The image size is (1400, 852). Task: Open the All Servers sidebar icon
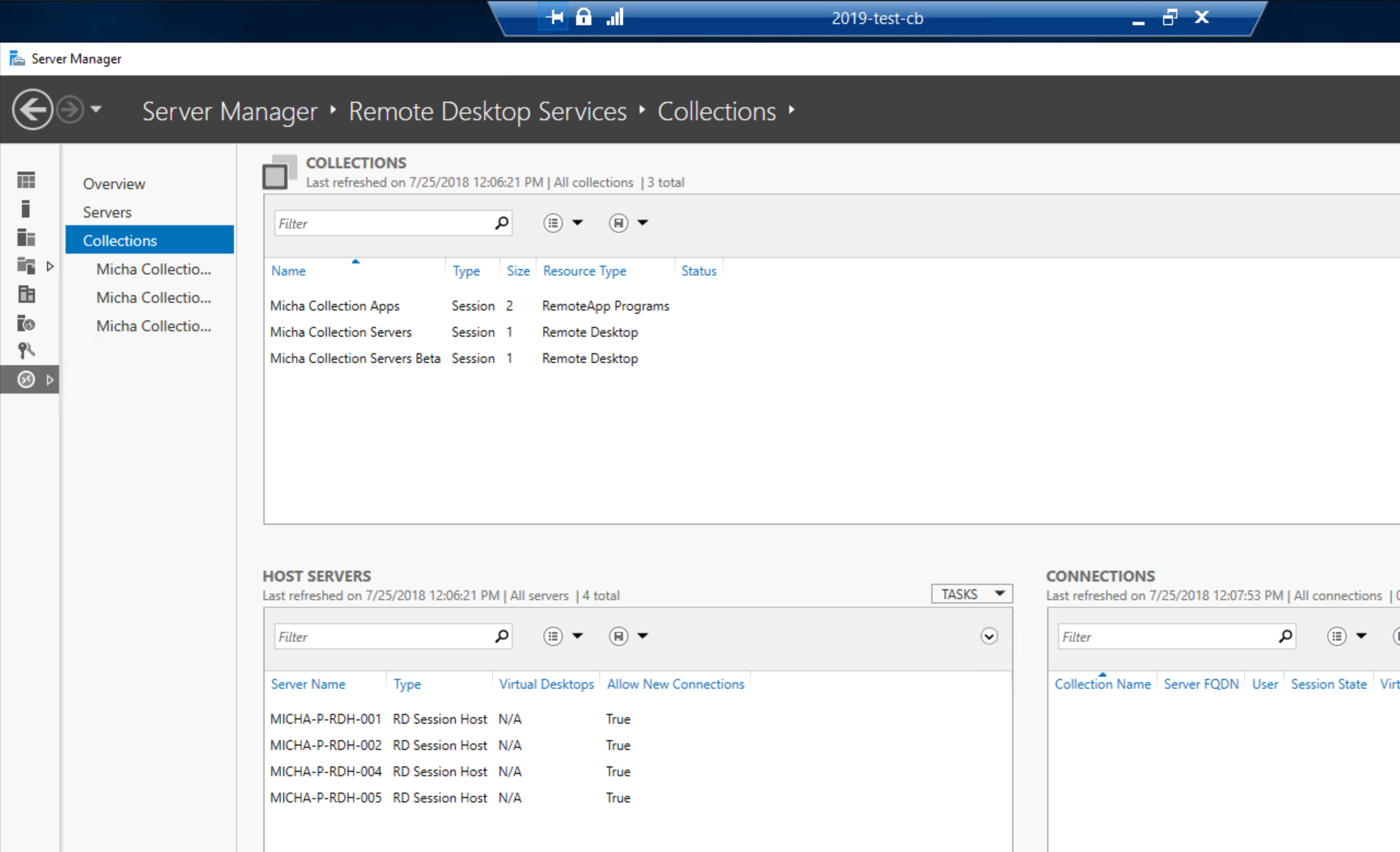(26, 238)
